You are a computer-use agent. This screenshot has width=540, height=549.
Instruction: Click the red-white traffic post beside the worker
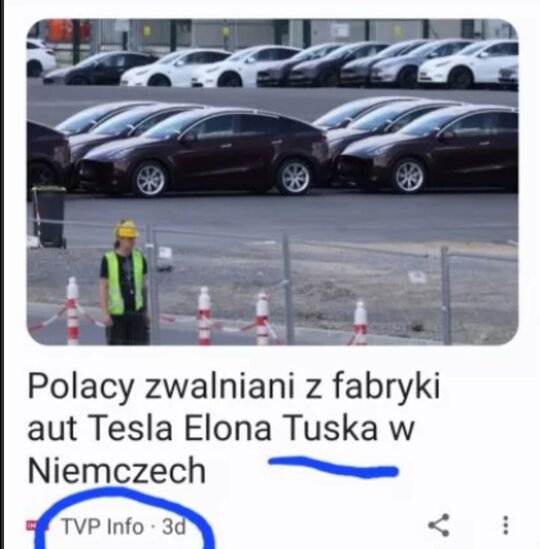72,311
